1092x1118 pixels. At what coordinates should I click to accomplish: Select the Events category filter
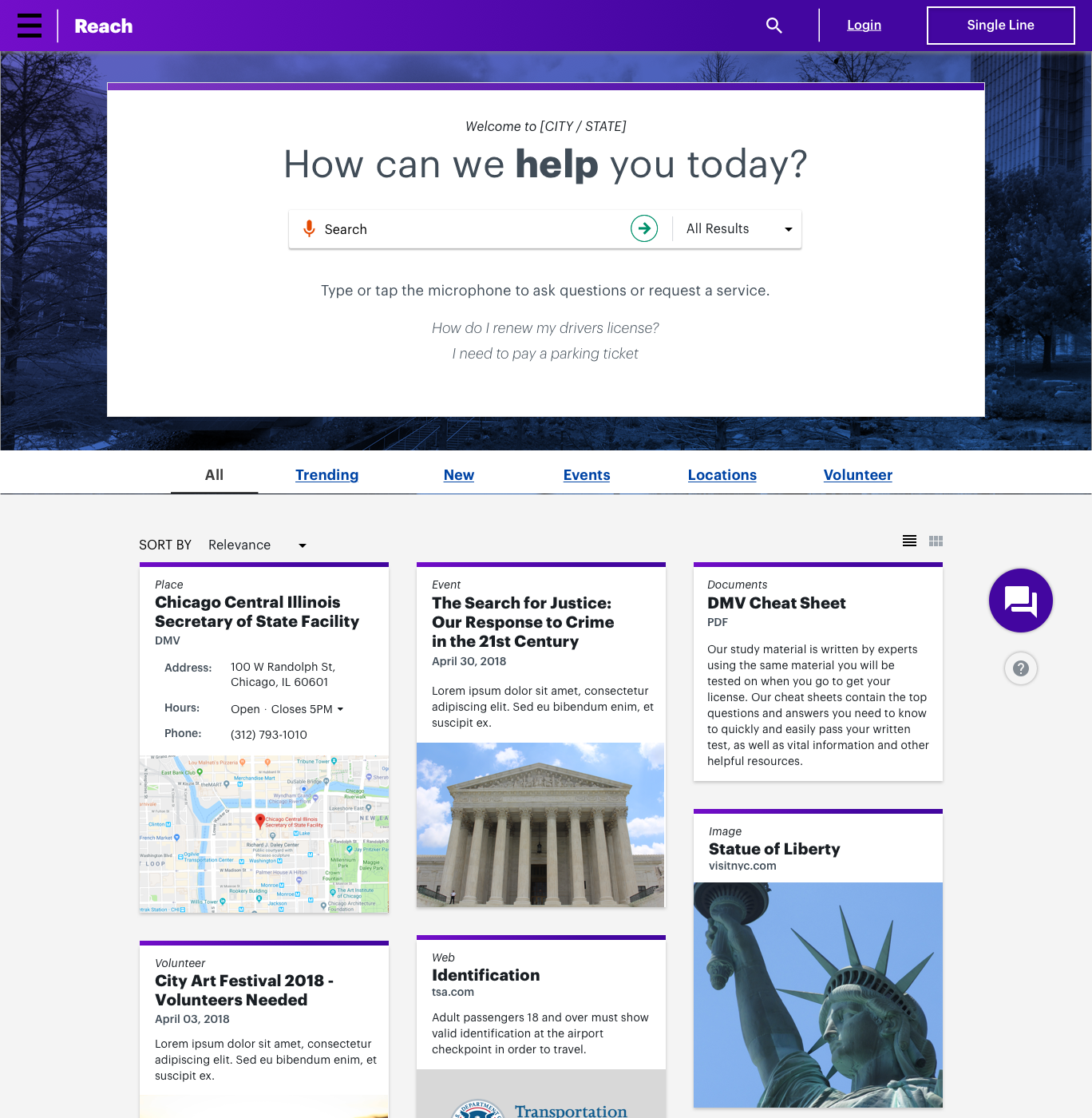(x=586, y=474)
